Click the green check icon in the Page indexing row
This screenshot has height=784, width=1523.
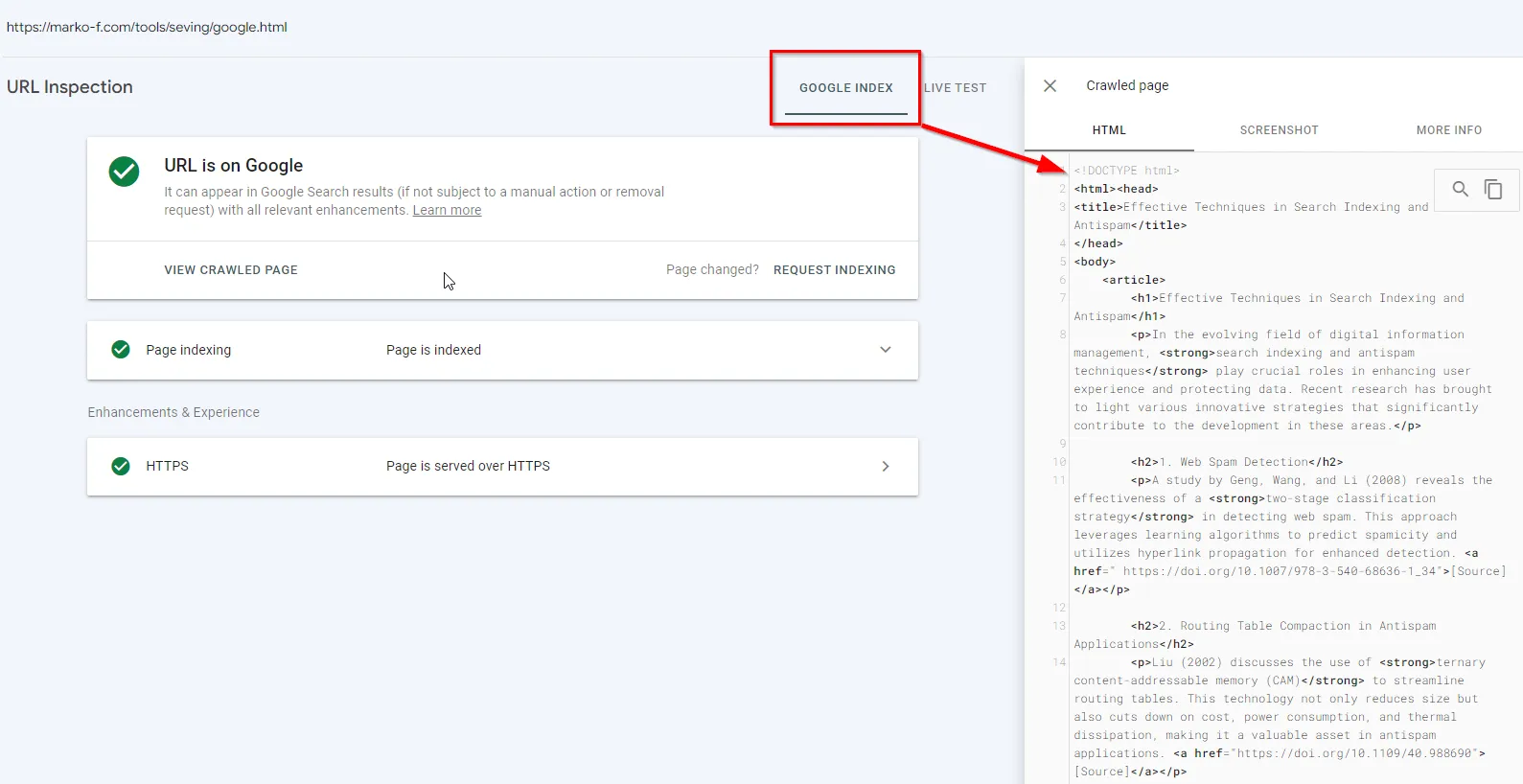click(x=121, y=350)
